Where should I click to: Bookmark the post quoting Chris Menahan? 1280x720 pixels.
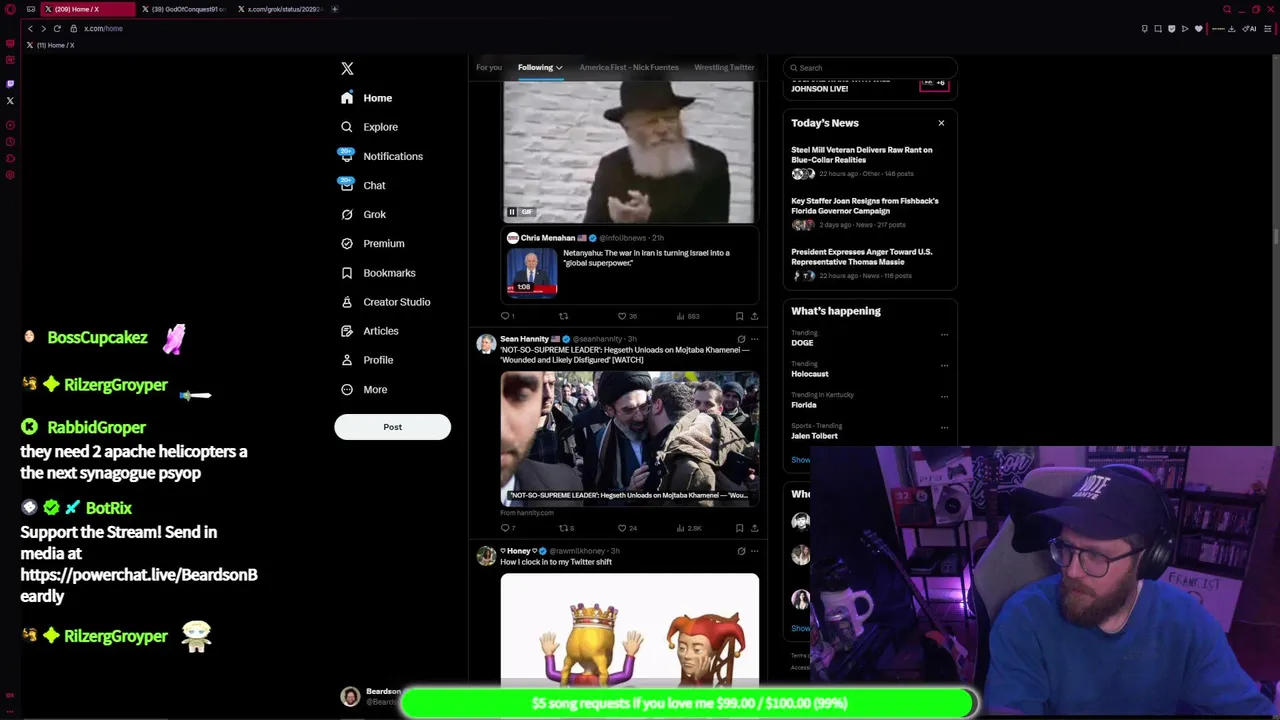[x=739, y=316]
